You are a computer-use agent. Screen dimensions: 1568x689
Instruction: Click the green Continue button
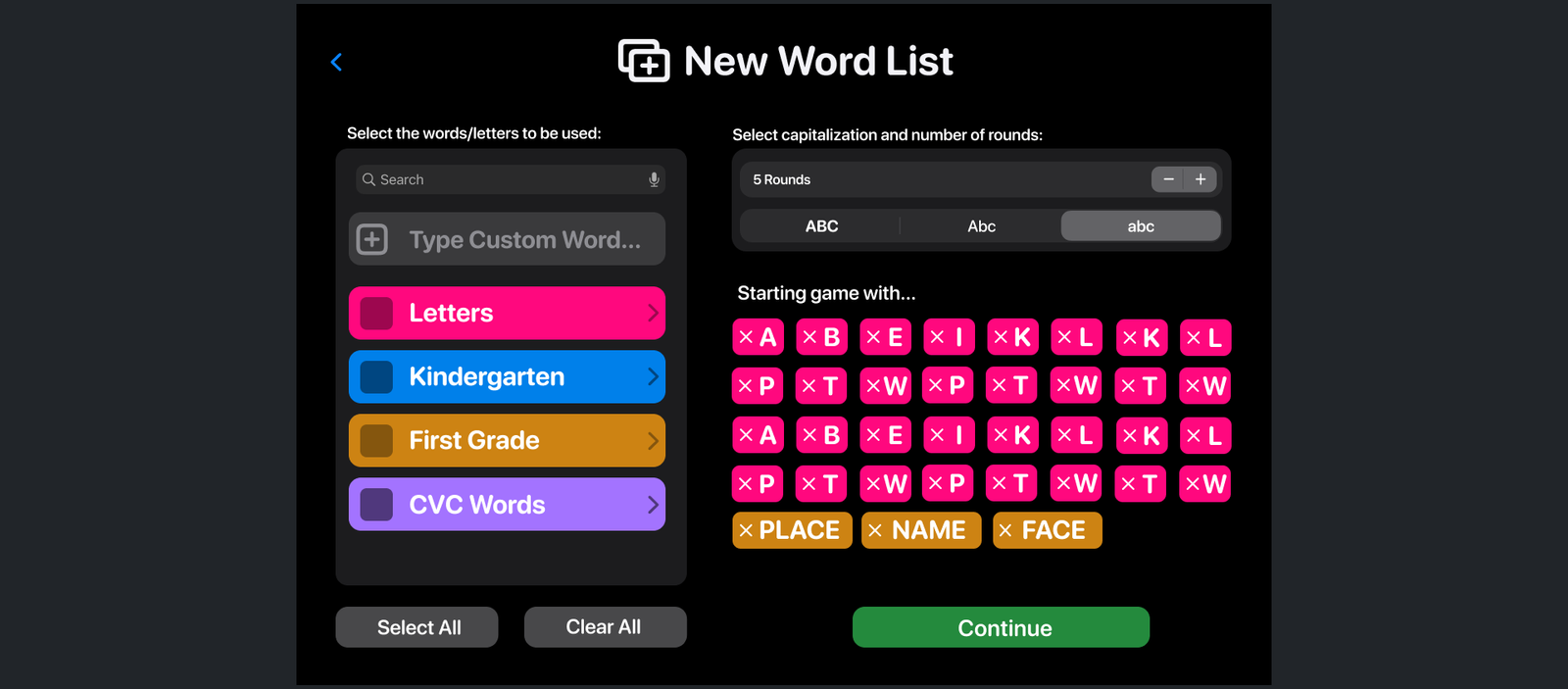click(x=1001, y=627)
